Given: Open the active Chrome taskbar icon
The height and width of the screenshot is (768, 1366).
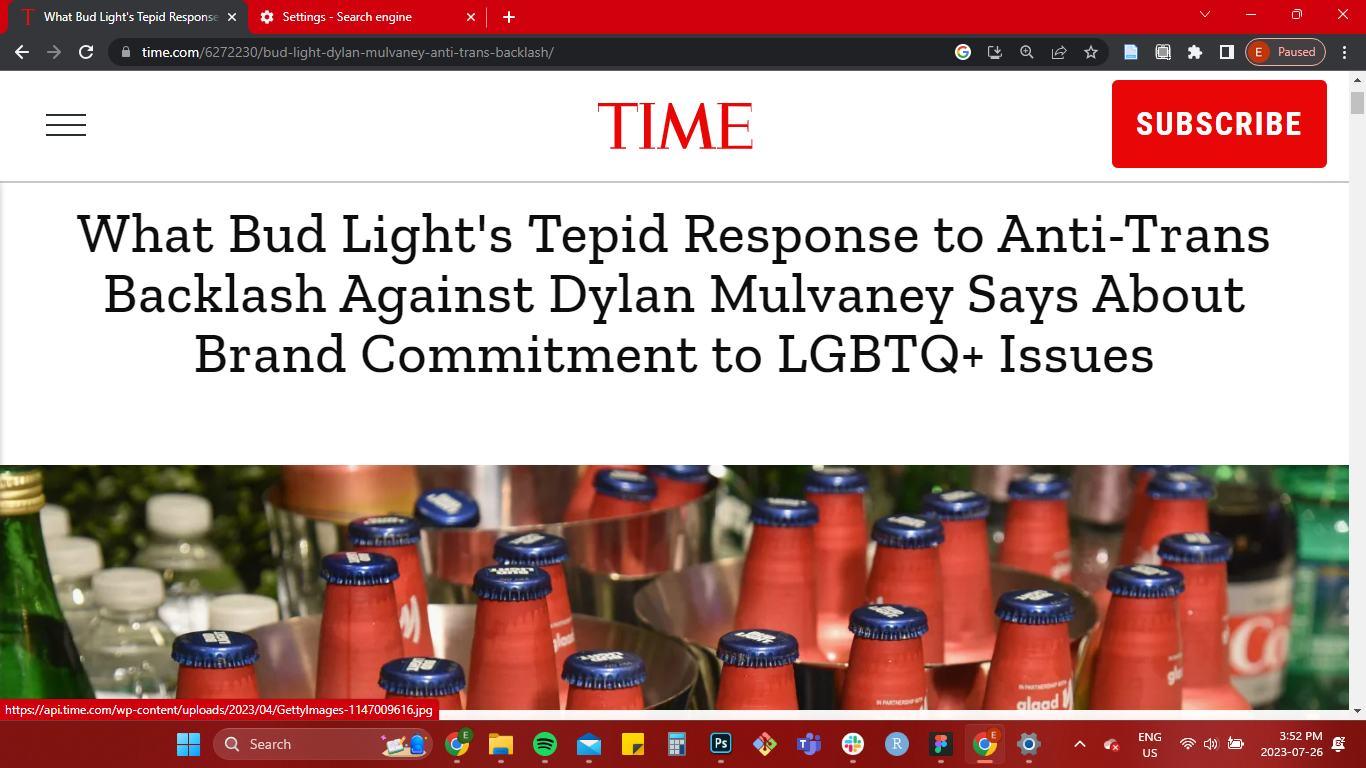Looking at the screenshot, I should 985,744.
